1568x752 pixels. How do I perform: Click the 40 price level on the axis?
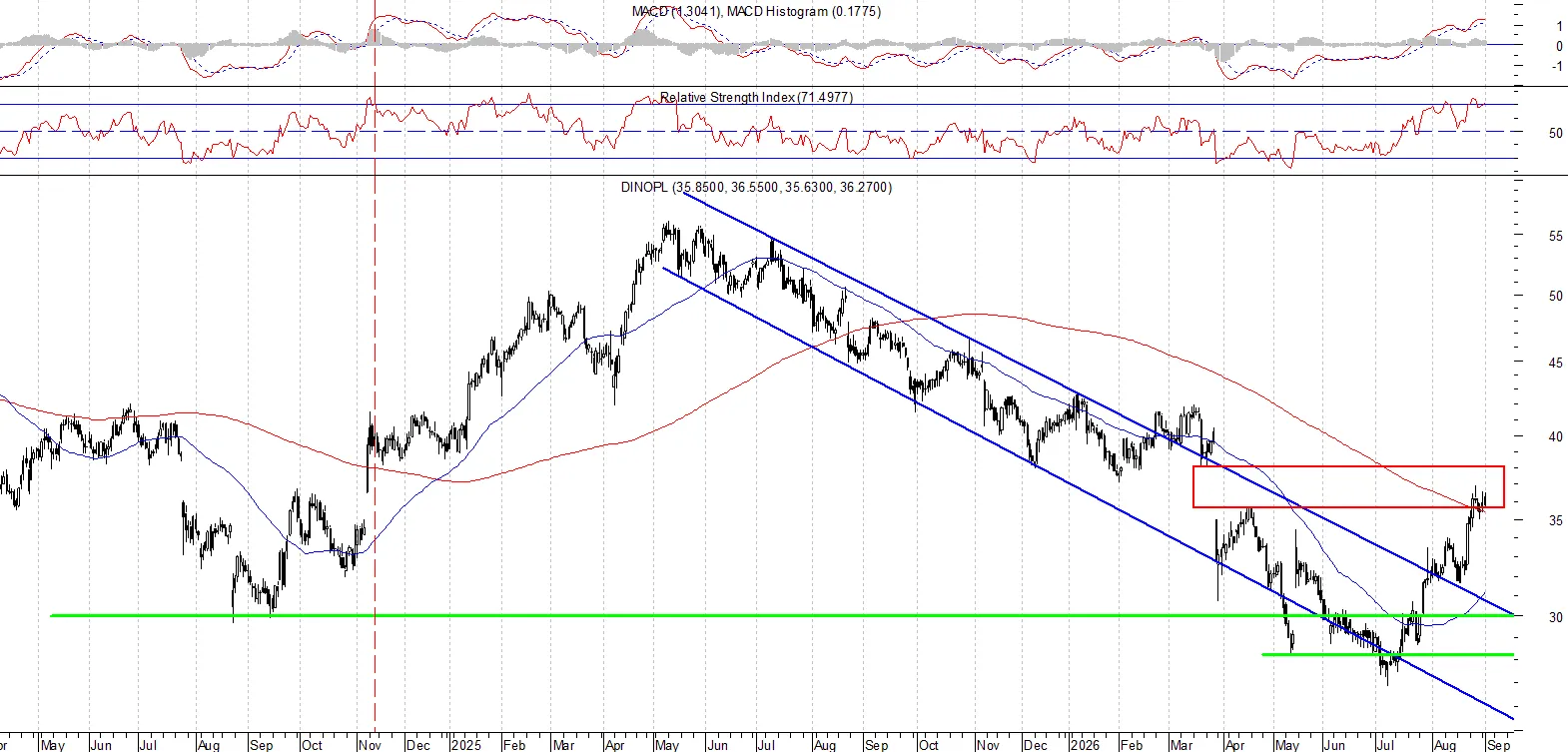click(1555, 436)
